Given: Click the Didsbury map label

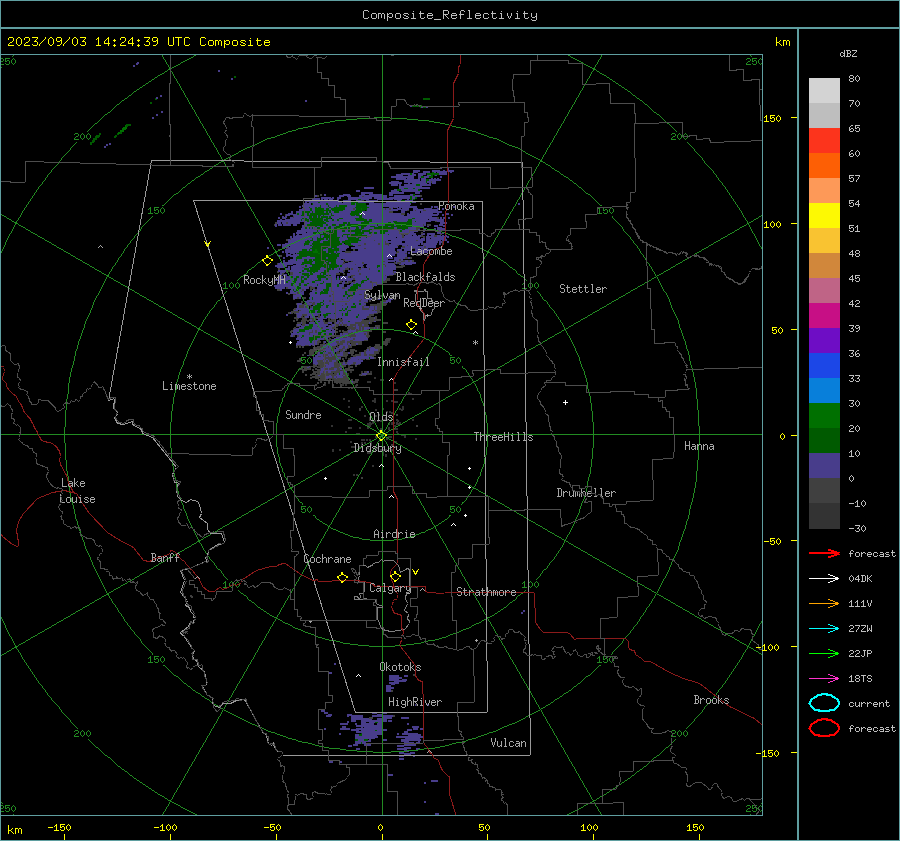Looking at the screenshot, I should point(377,448).
